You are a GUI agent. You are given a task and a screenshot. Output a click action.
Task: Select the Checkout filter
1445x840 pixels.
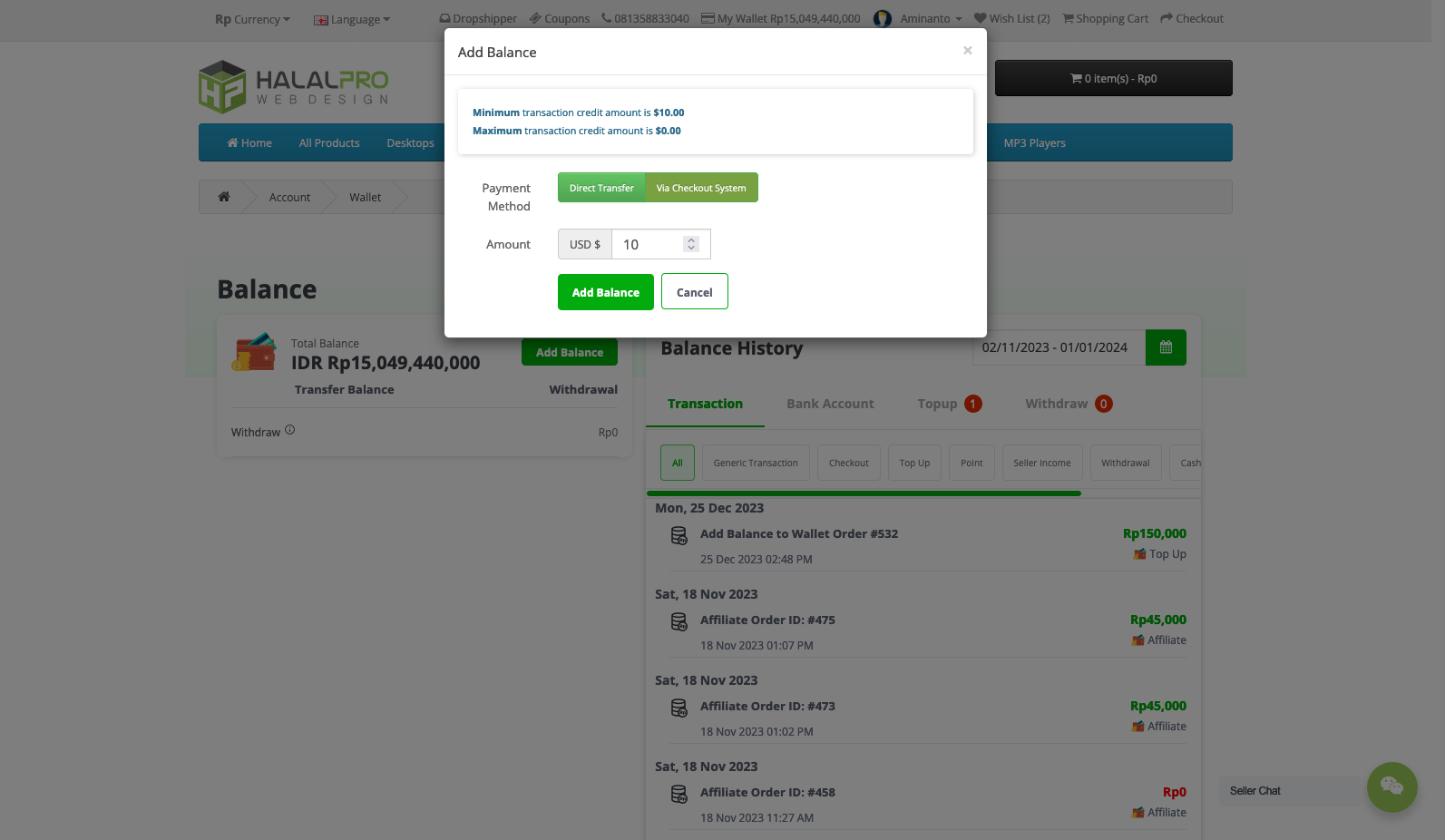[x=849, y=463]
